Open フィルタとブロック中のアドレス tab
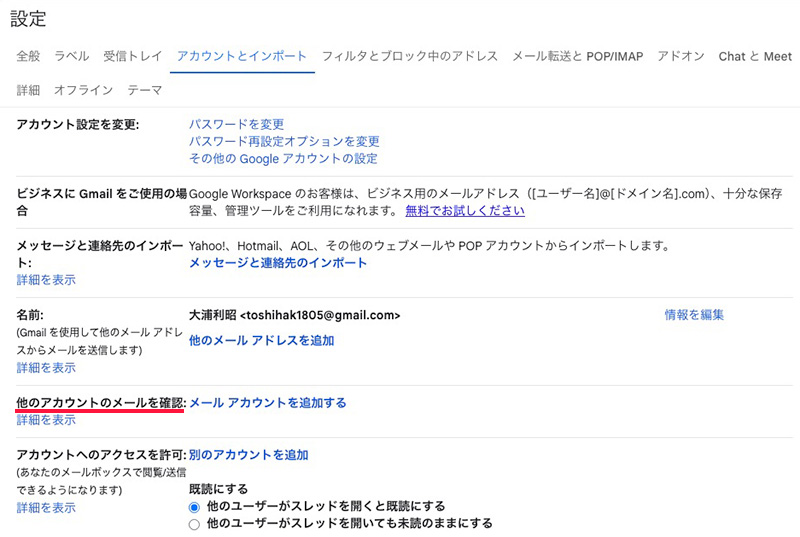 [x=410, y=57]
